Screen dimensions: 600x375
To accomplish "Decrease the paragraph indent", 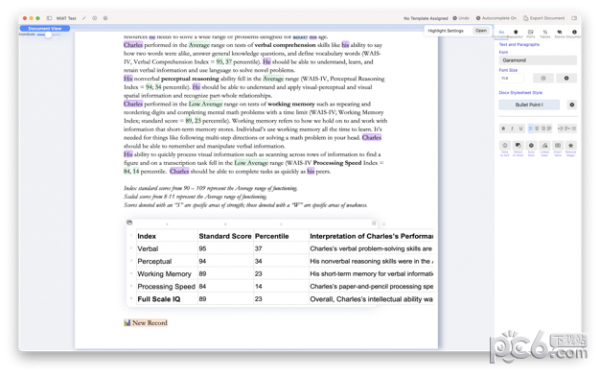I will [x=561, y=129].
